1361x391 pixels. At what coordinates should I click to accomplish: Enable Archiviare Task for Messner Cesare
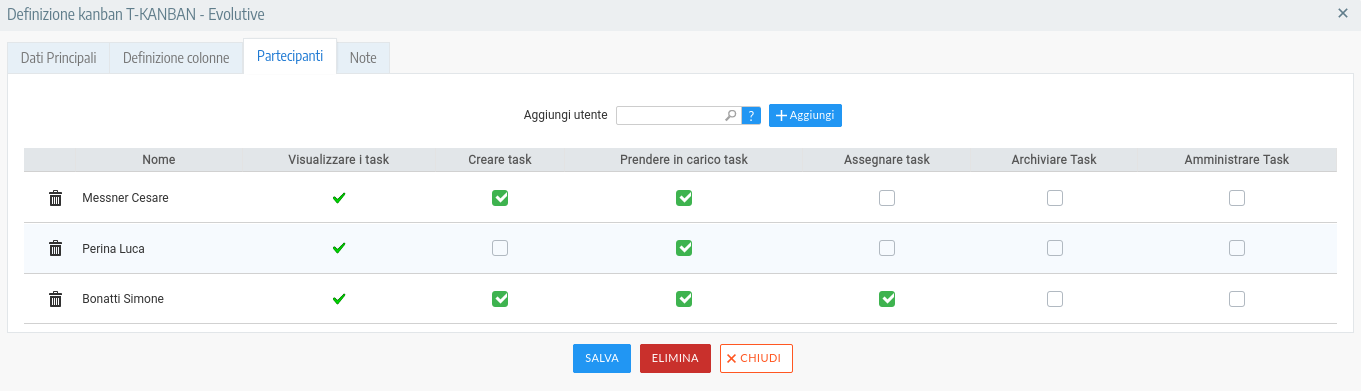(x=1055, y=198)
